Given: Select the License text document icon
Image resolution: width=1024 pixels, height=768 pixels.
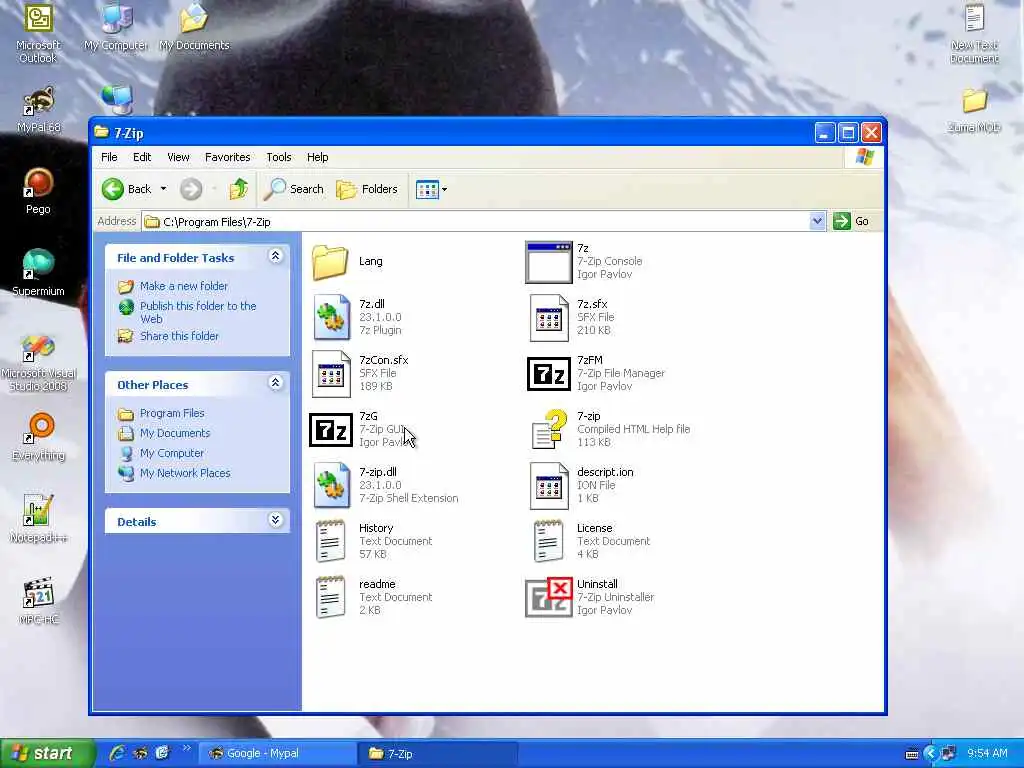Looking at the screenshot, I should coord(549,541).
